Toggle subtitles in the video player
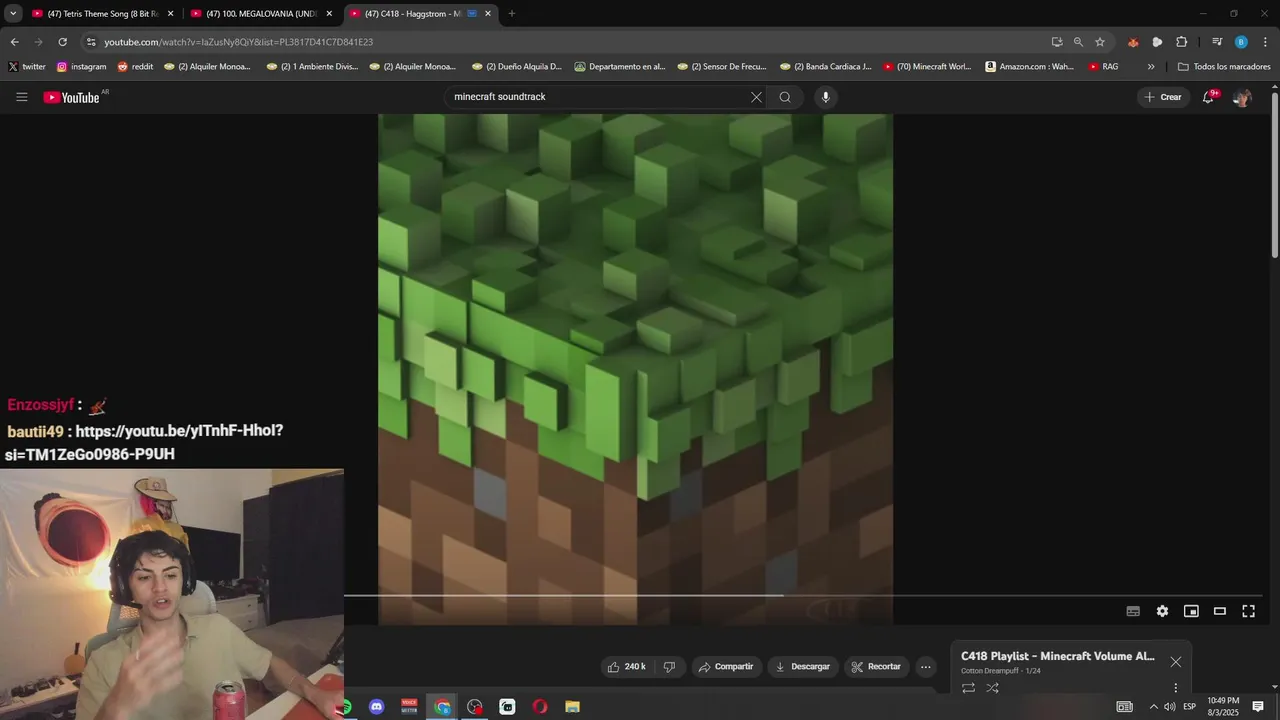The height and width of the screenshot is (720, 1280). click(1133, 611)
